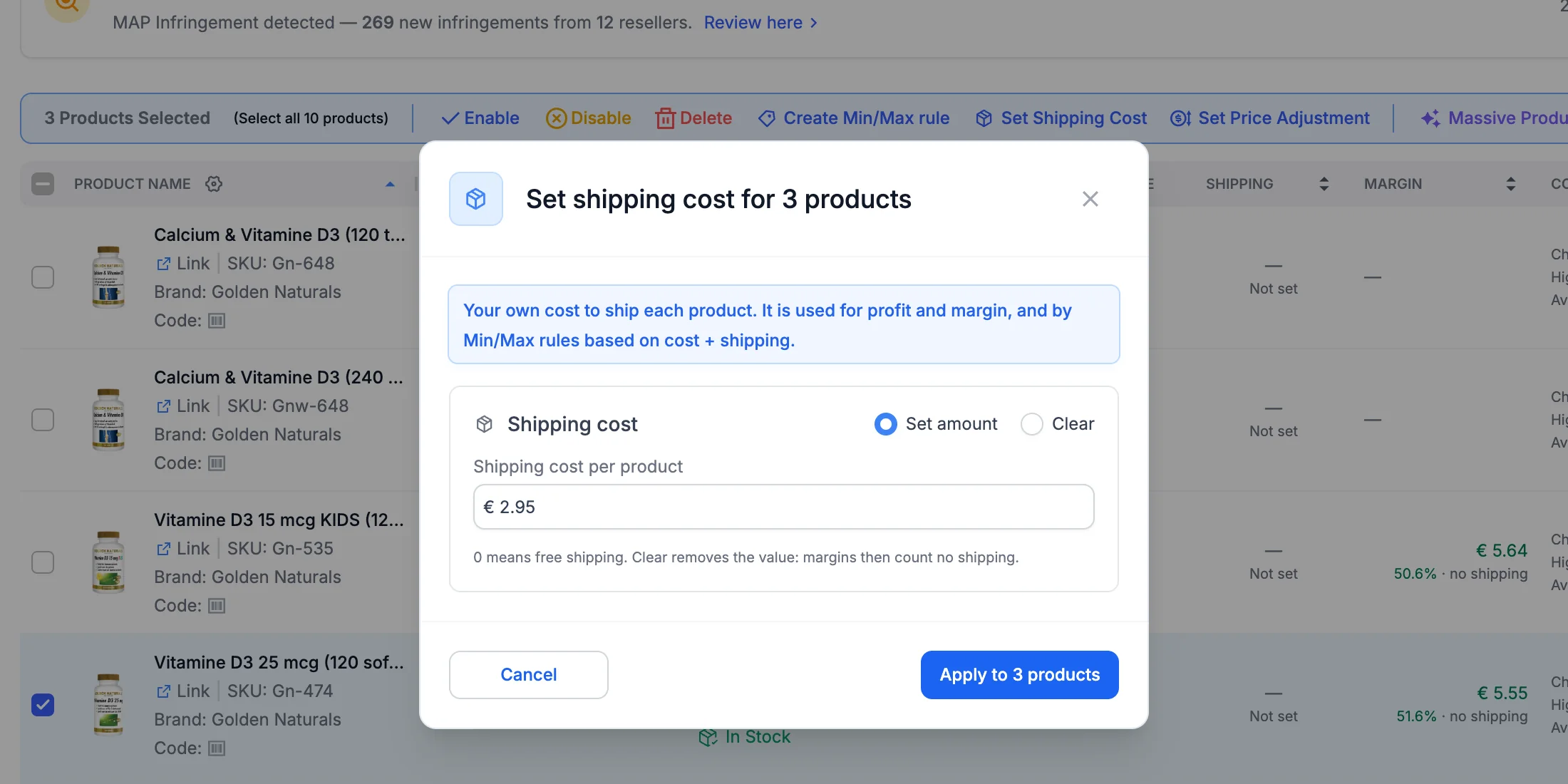Image resolution: width=1568 pixels, height=784 pixels.
Task: Check the Calcium & Vitamine D3 Gn-648 checkbox
Action: (43, 277)
